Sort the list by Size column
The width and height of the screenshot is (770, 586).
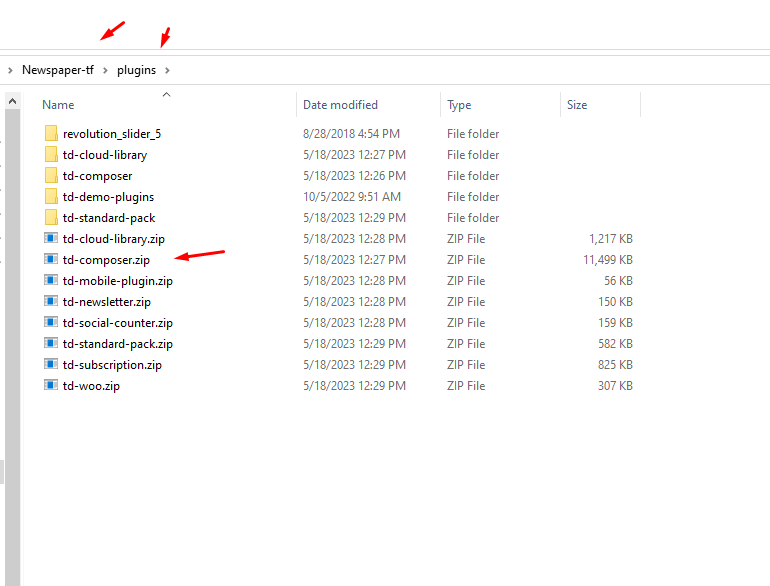point(577,105)
